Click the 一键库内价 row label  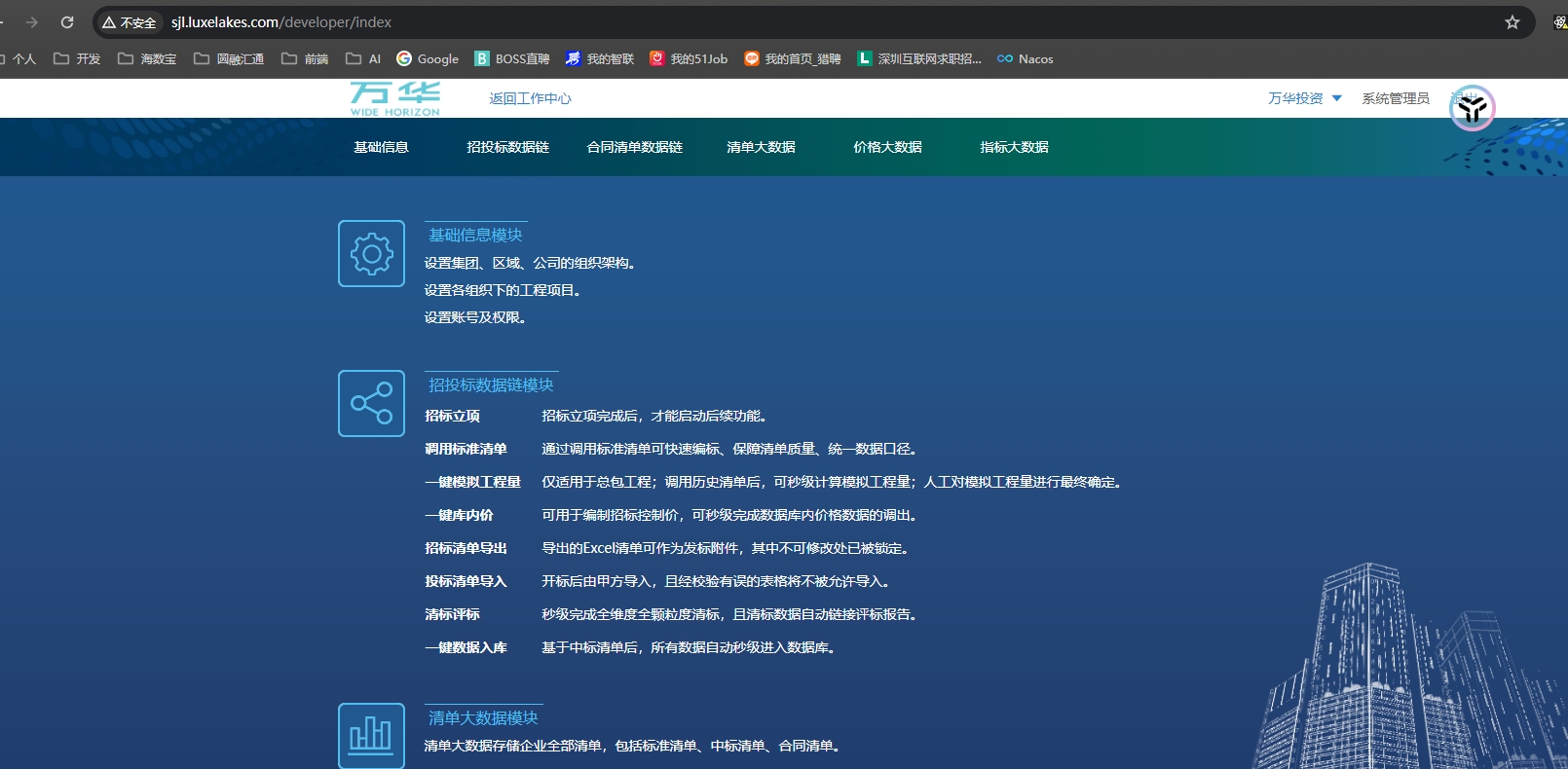[x=459, y=515]
